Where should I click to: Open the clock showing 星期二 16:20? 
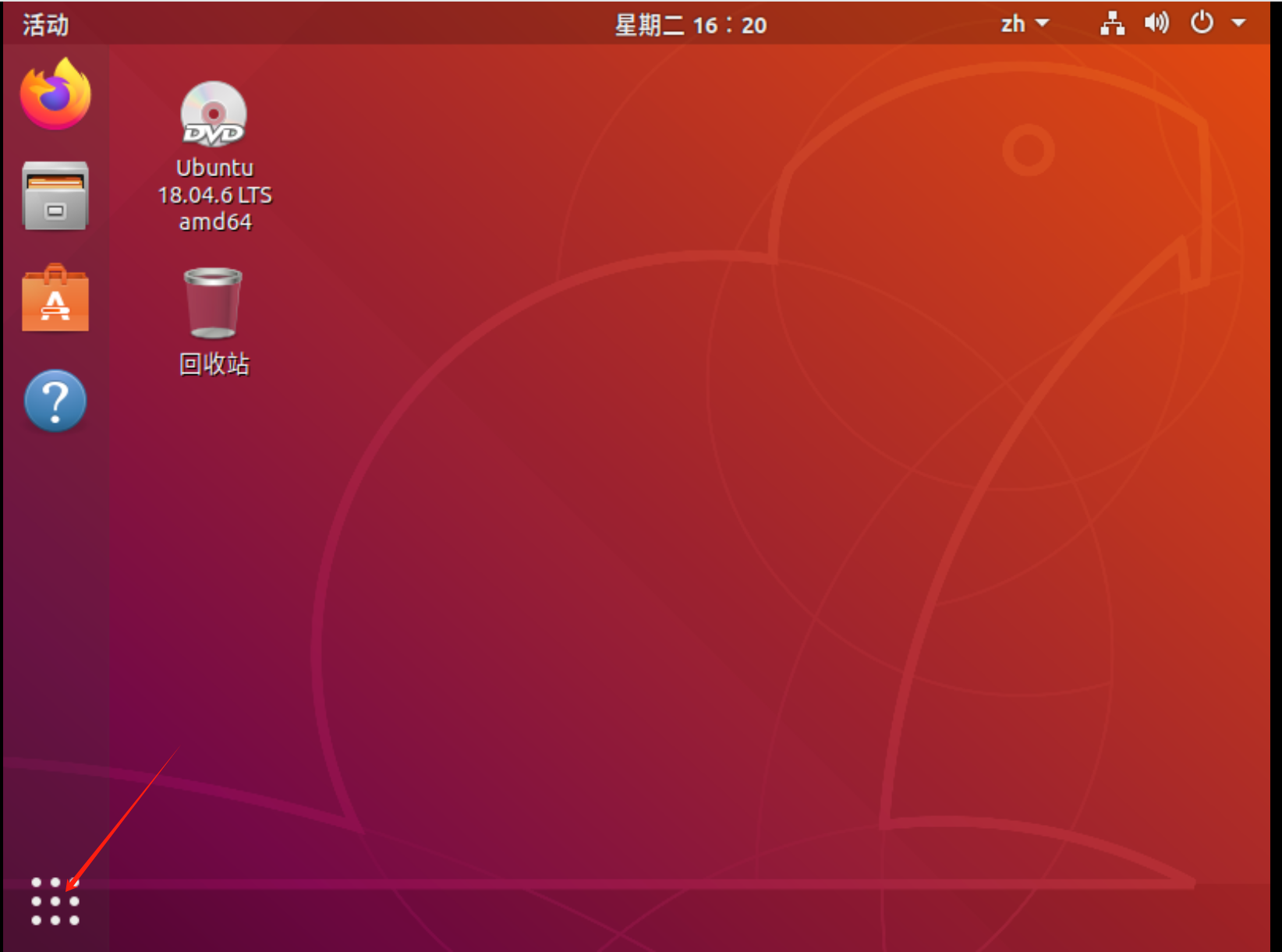tap(691, 25)
